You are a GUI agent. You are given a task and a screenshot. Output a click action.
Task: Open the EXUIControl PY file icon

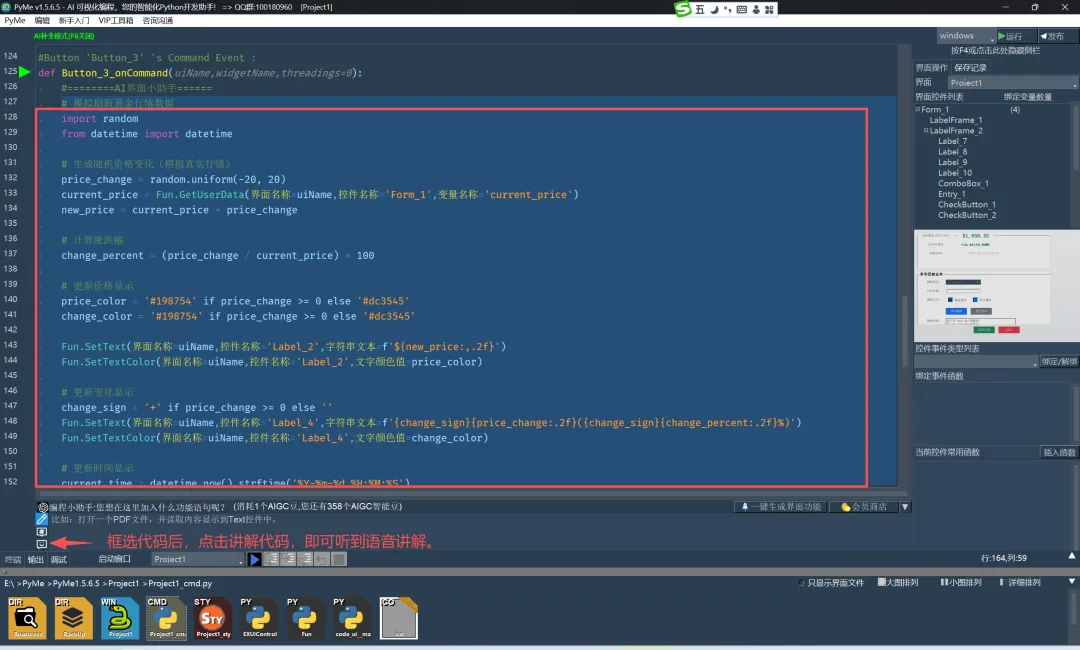260,618
